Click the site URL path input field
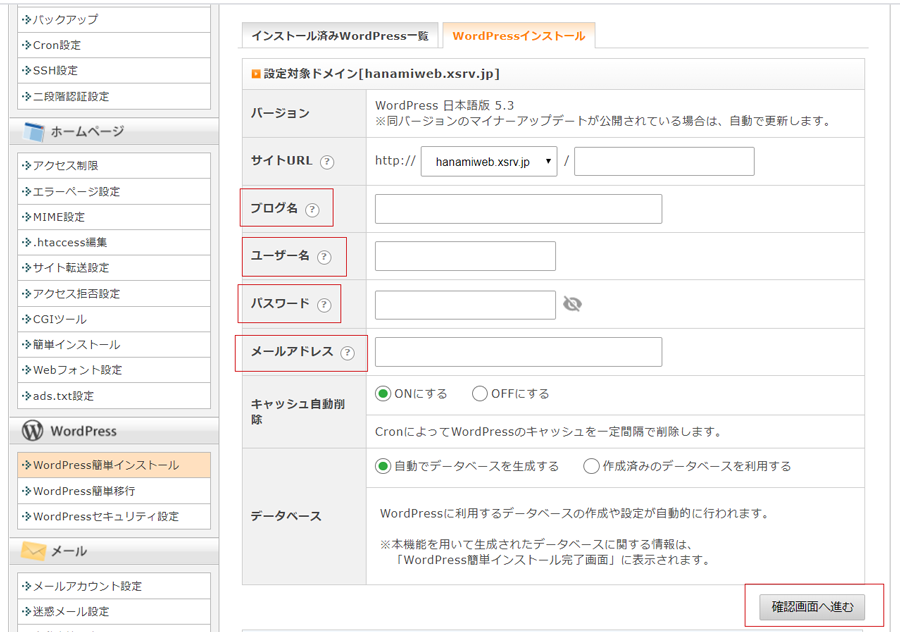The width and height of the screenshot is (900, 632). point(664,161)
